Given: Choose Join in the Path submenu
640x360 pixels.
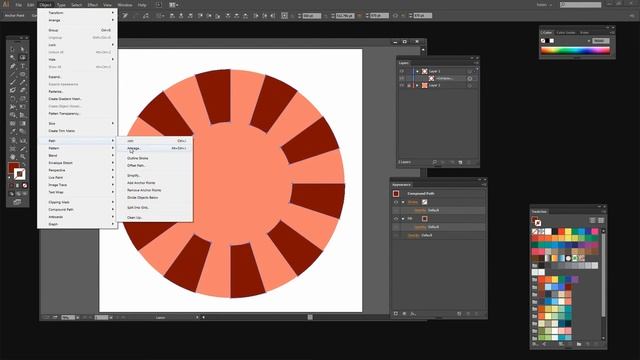Looking at the screenshot, I should (x=155, y=141).
